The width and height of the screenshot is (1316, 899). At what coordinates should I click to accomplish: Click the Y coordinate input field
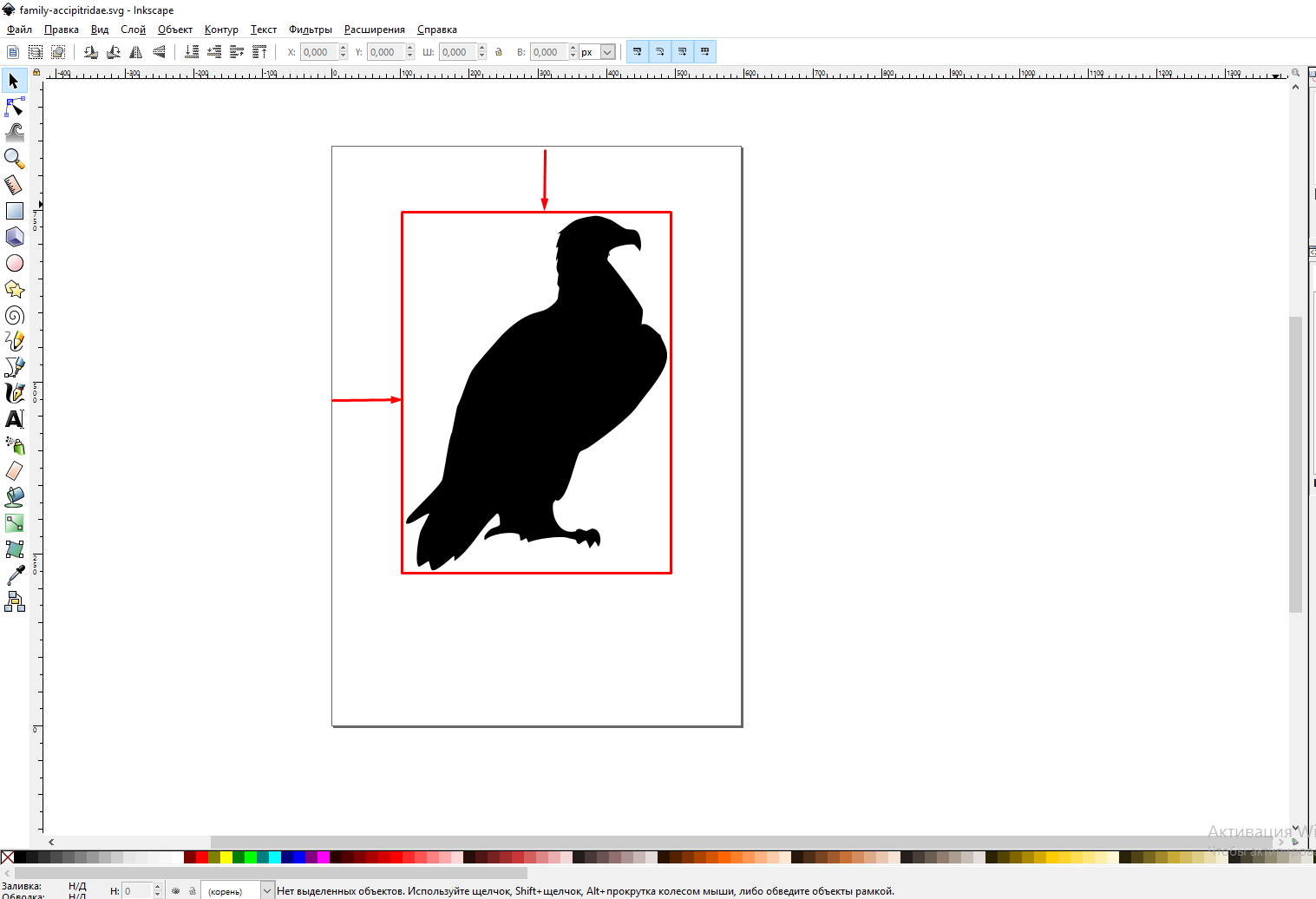[x=386, y=52]
